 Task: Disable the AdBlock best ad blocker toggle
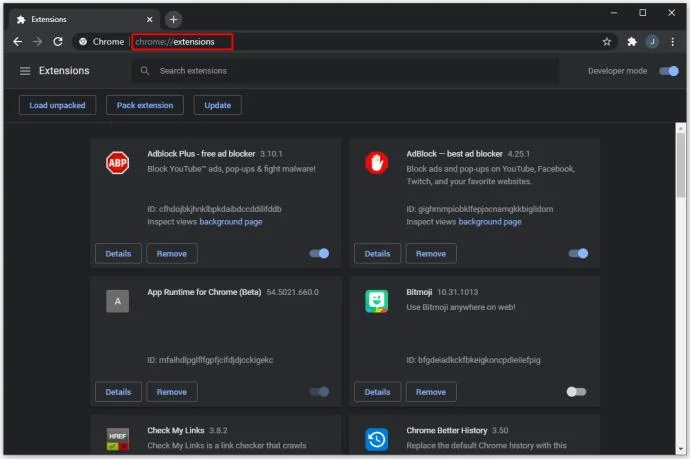coord(579,253)
